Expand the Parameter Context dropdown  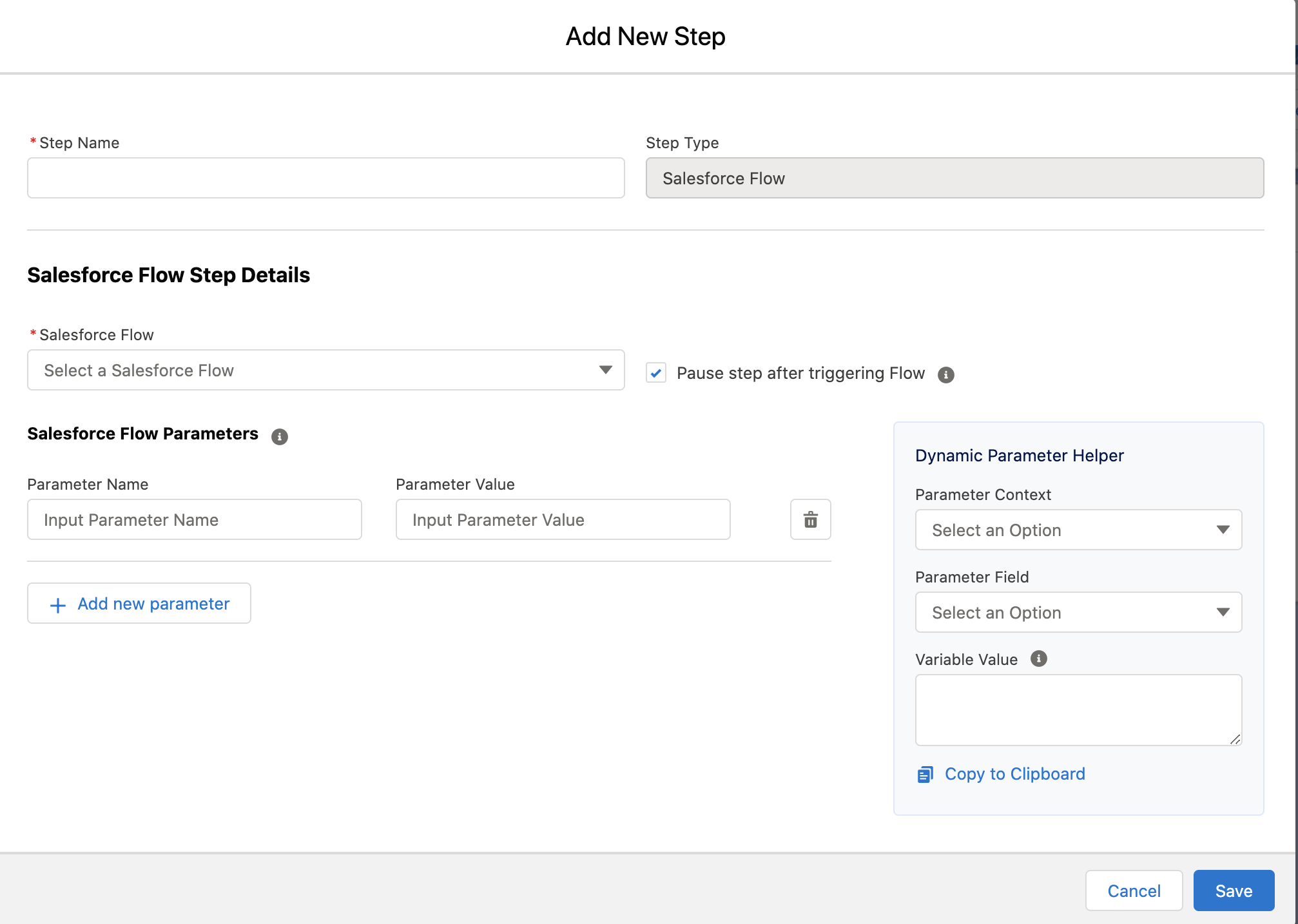pos(1078,530)
